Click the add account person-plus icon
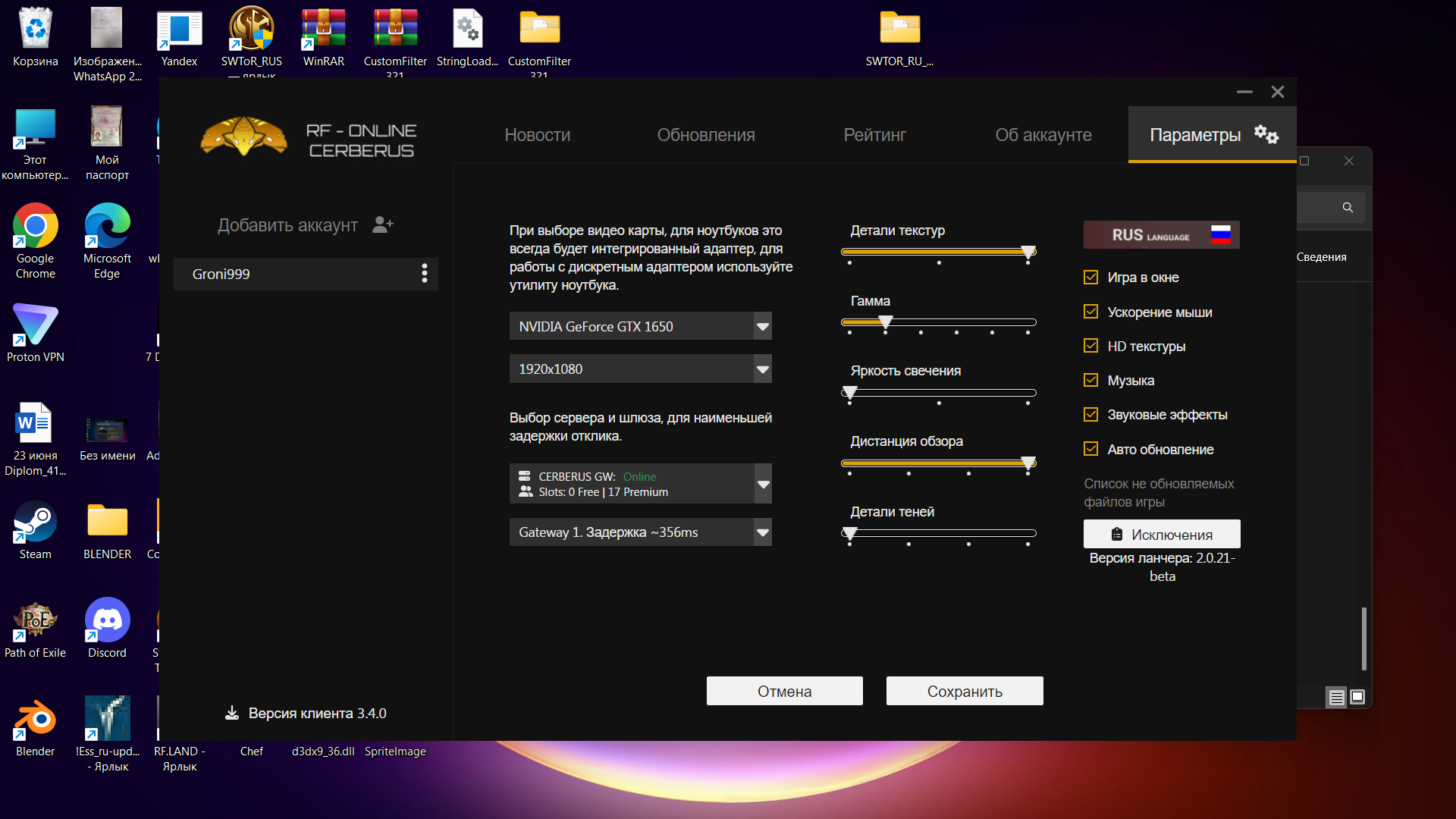 383,224
